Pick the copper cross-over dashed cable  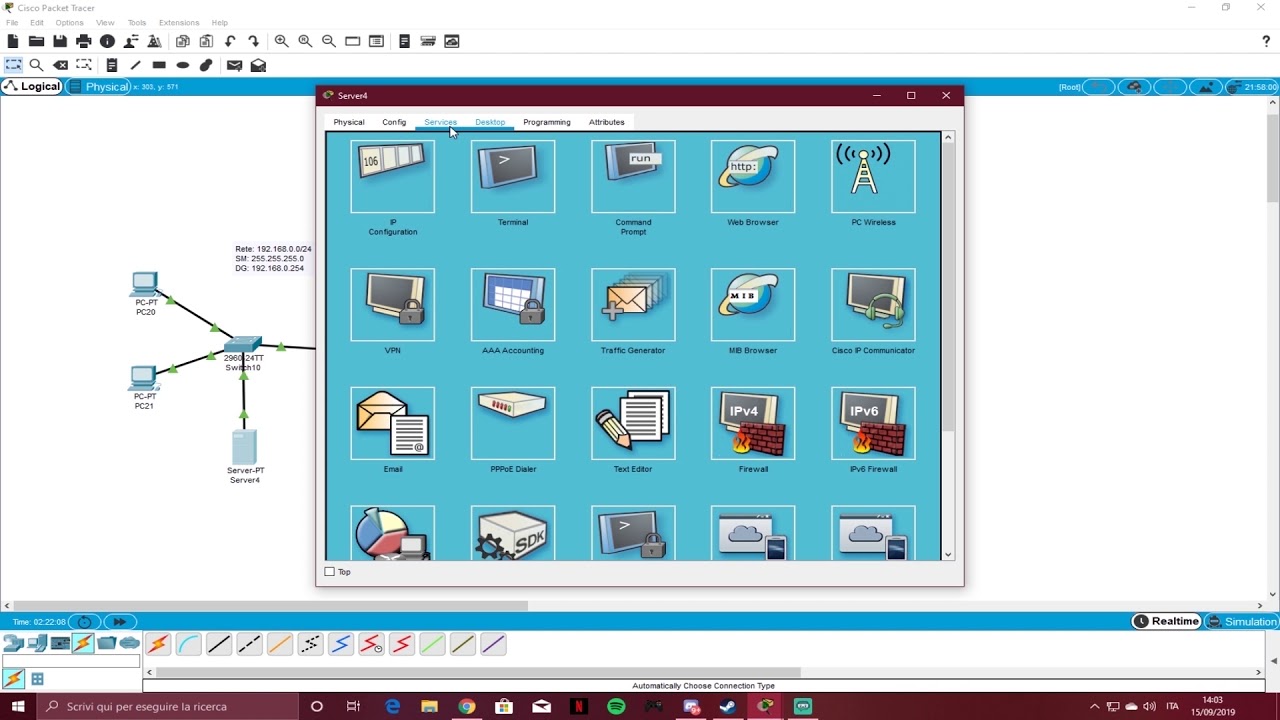[249, 645]
